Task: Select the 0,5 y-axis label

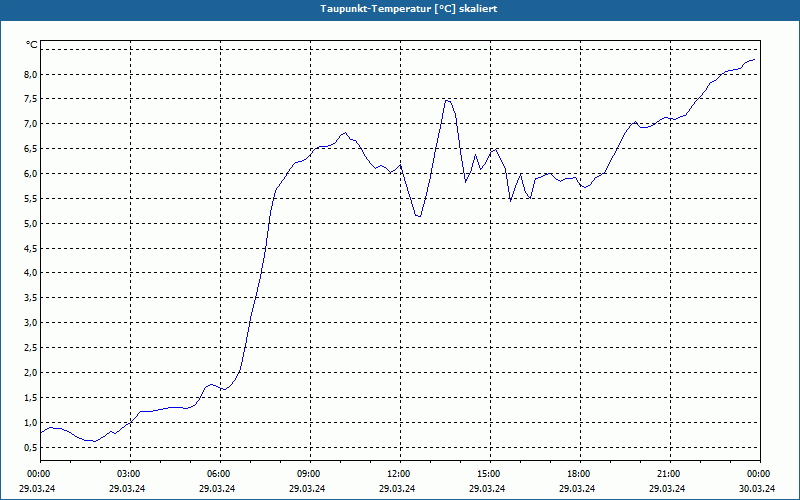Action: pos(31,447)
